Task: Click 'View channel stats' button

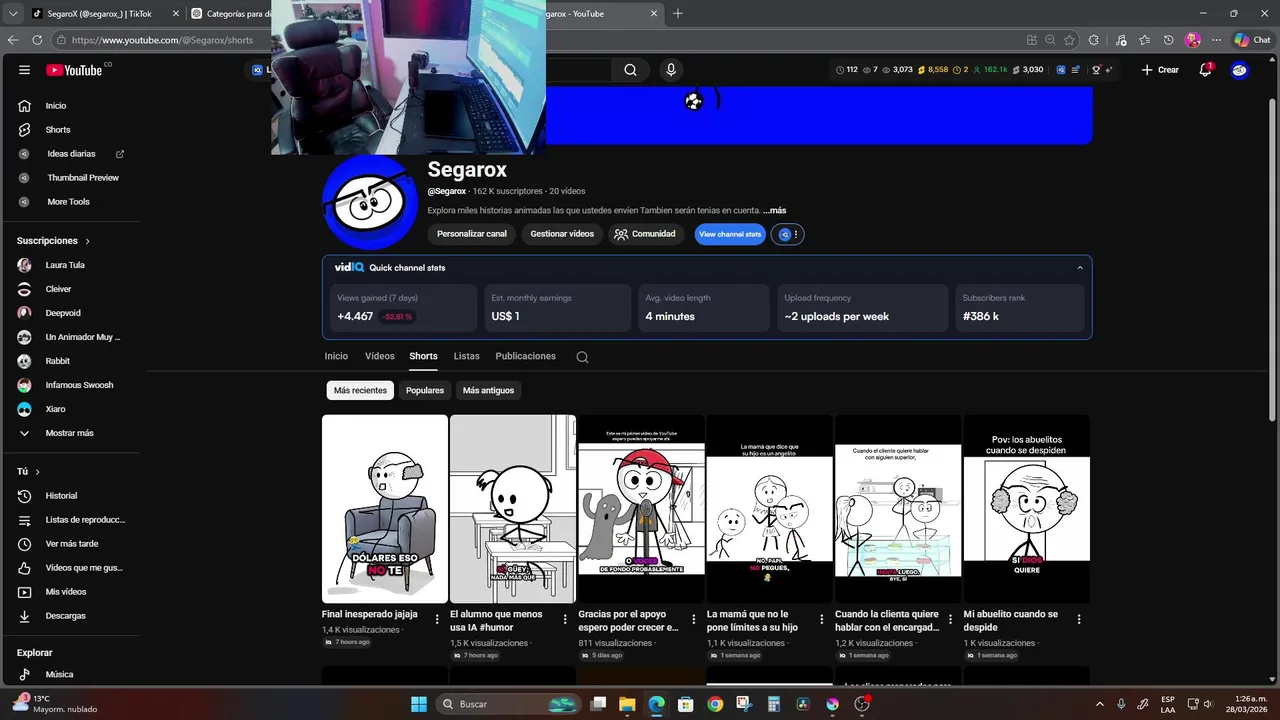Action: 730,234
